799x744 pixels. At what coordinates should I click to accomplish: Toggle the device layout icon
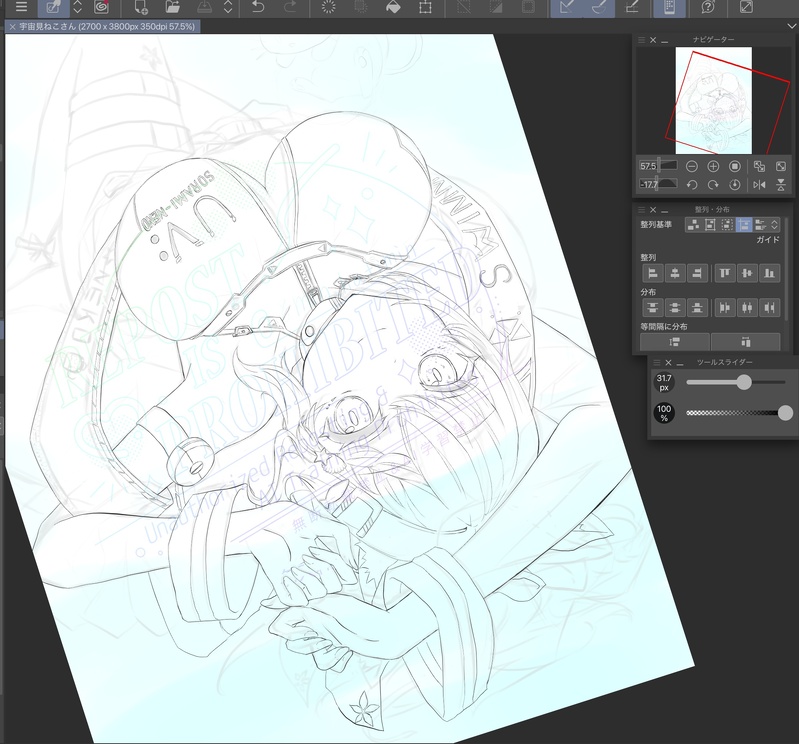(669, 8)
